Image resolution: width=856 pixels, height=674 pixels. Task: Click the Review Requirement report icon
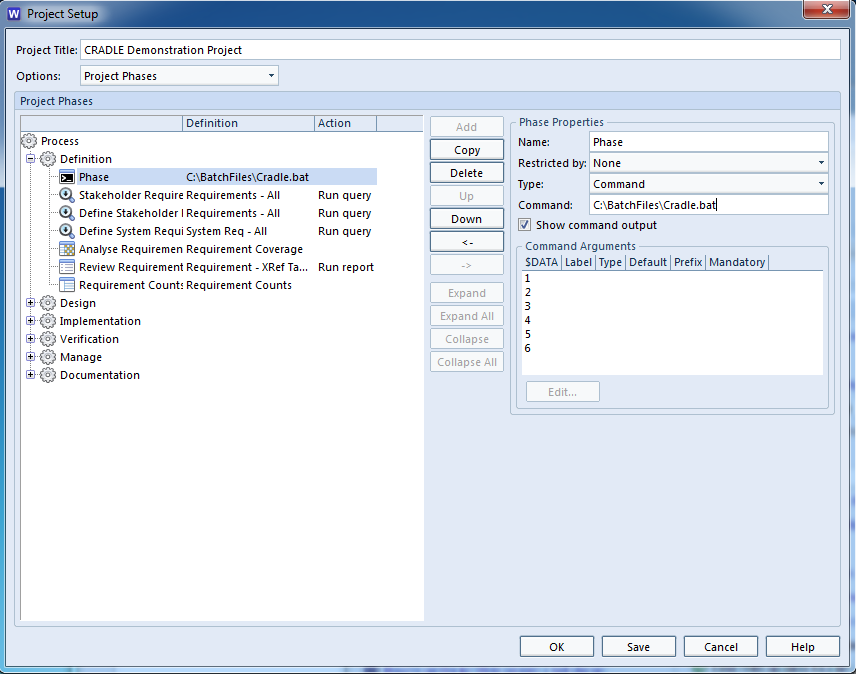pos(67,267)
